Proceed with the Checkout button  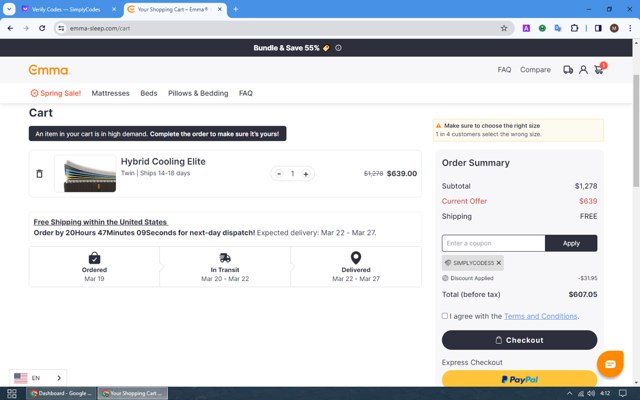tap(519, 340)
